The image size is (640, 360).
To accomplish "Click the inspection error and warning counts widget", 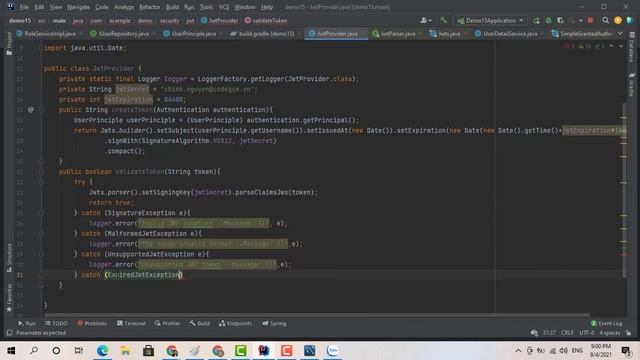I will tap(584, 47).
